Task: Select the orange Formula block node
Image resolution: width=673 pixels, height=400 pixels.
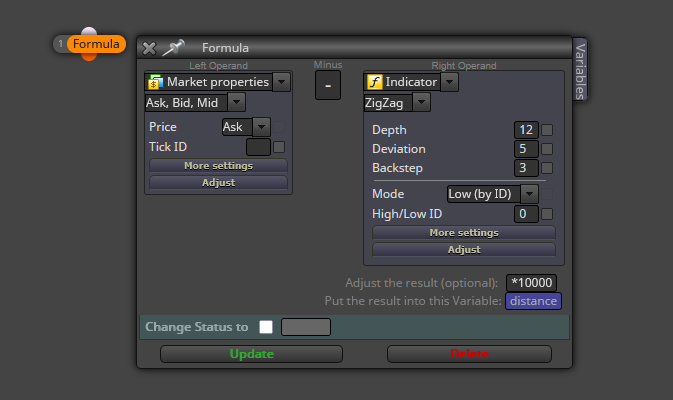Action: [x=96, y=44]
